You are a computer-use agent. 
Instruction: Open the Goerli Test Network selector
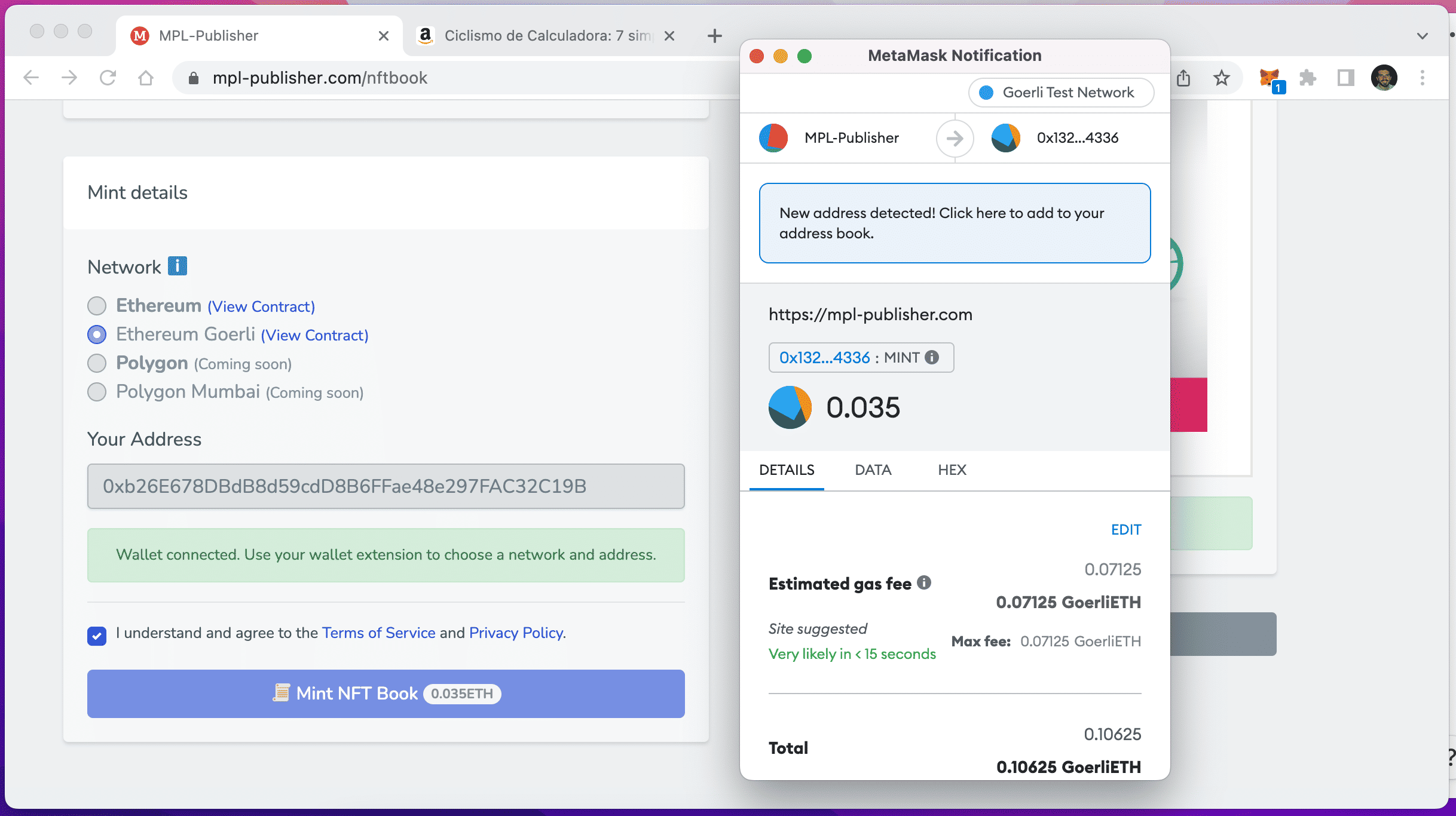click(x=1061, y=93)
